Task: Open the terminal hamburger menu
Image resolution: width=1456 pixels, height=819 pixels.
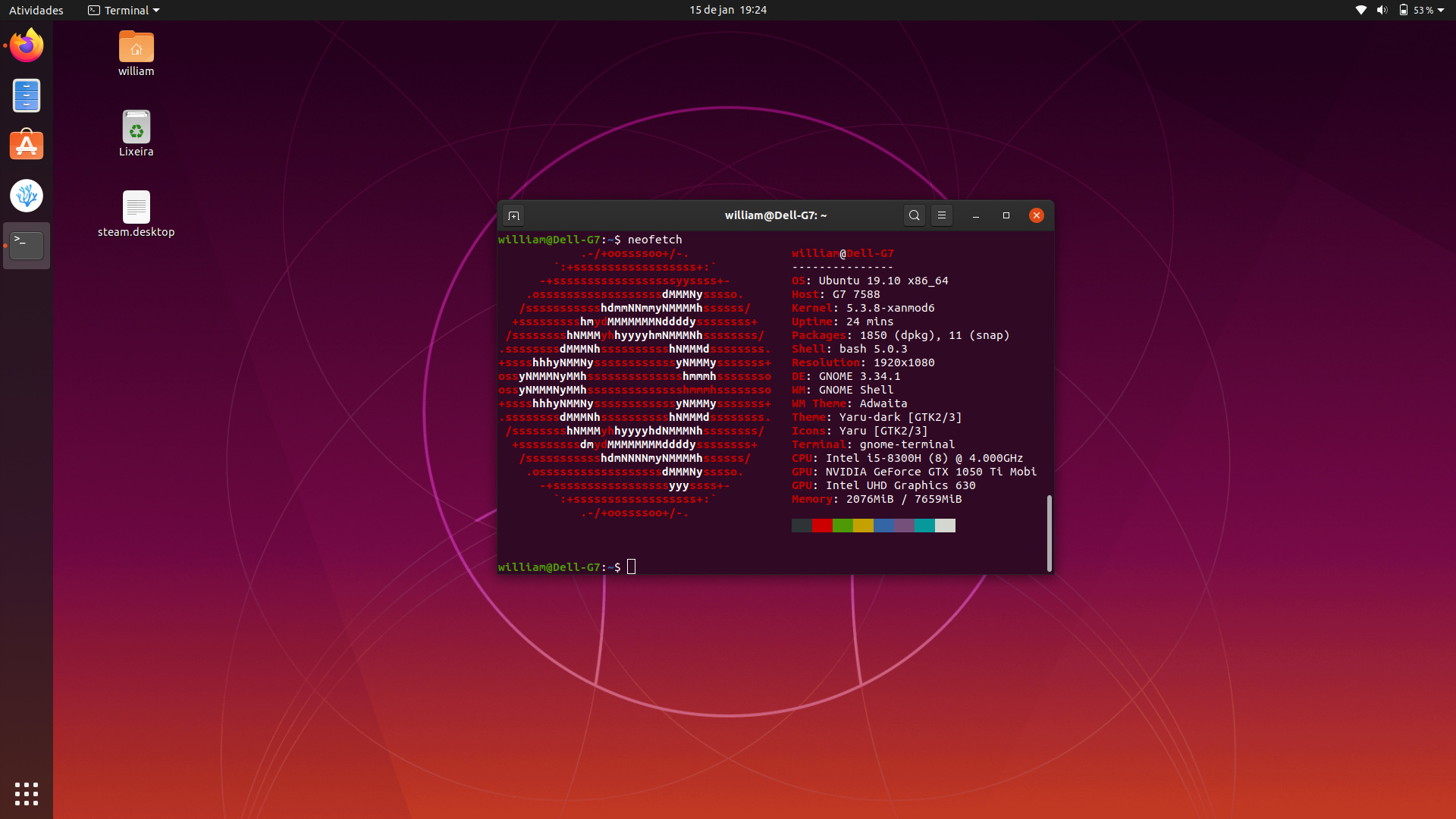Action: click(941, 215)
